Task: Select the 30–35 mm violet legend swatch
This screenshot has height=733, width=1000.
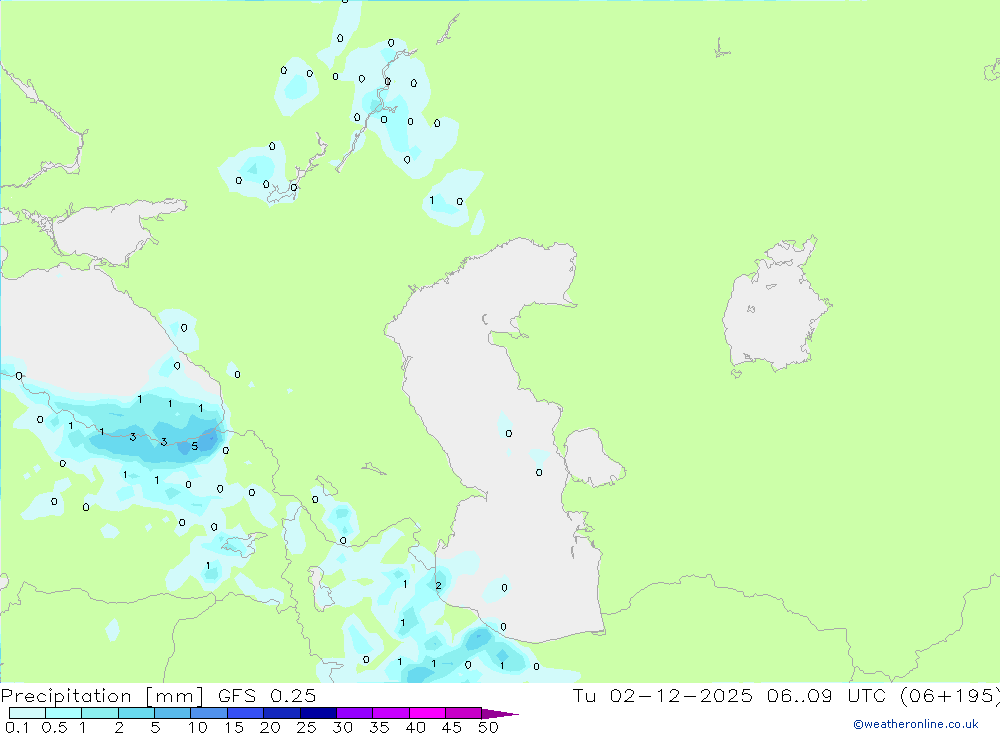Action: coord(355,713)
